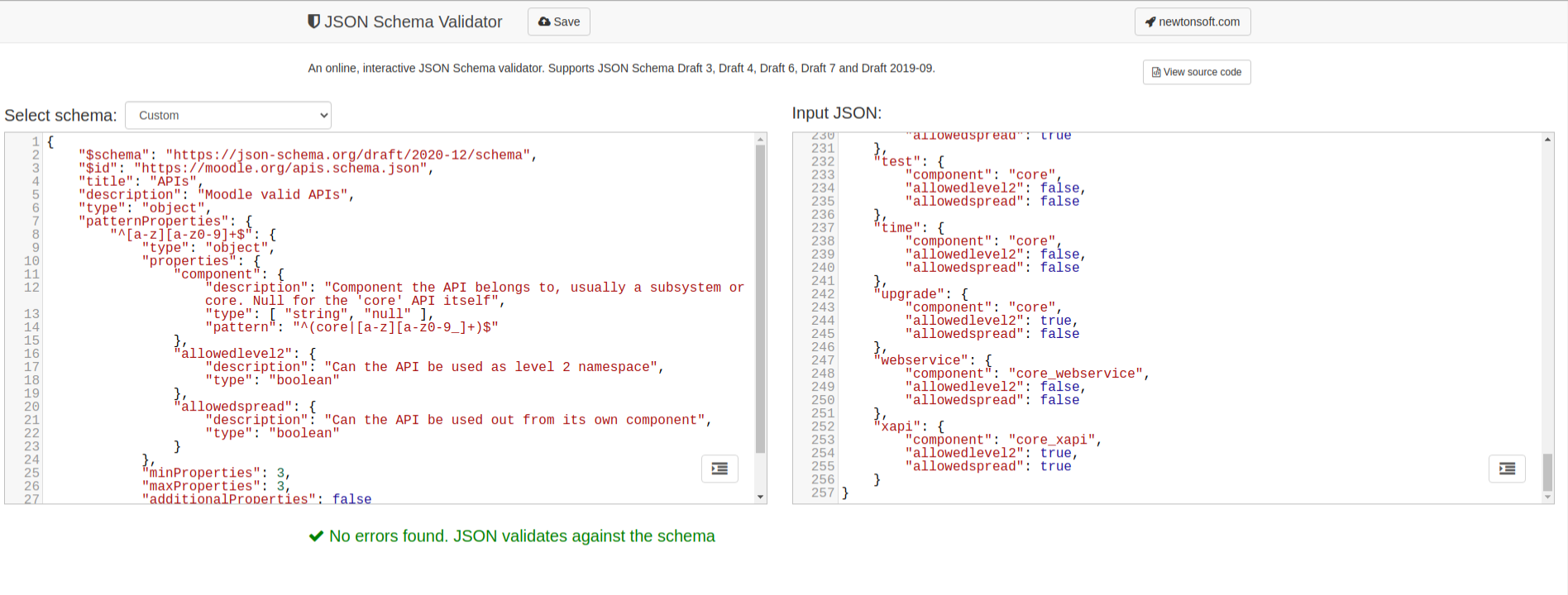Open the Select schema dropdown
Viewport: 1568px width, 595px height.
pyautogui.click(x=228, y=116)
